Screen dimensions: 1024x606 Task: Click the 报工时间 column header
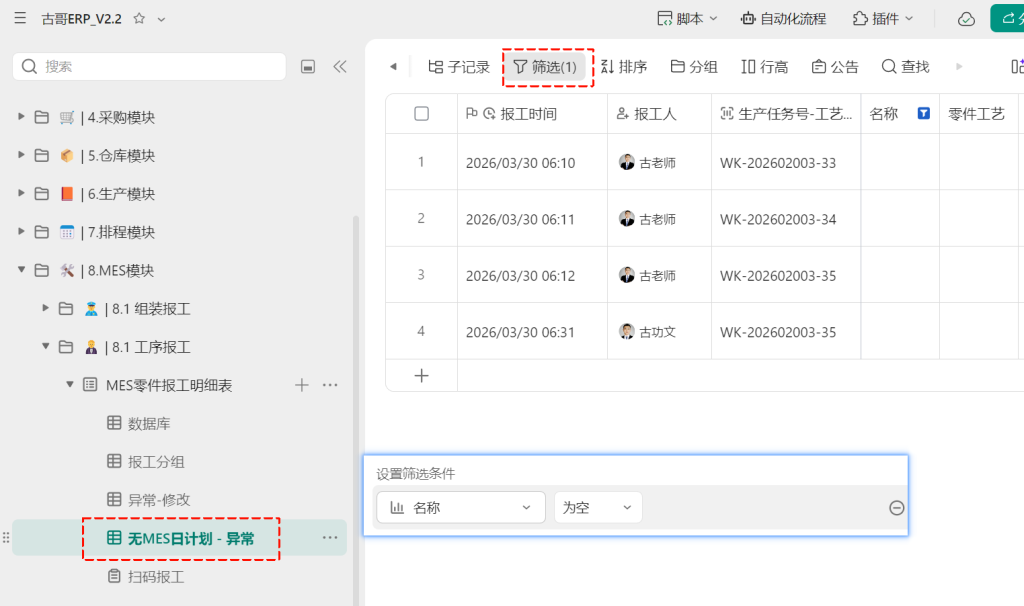(x=532, y=114)
